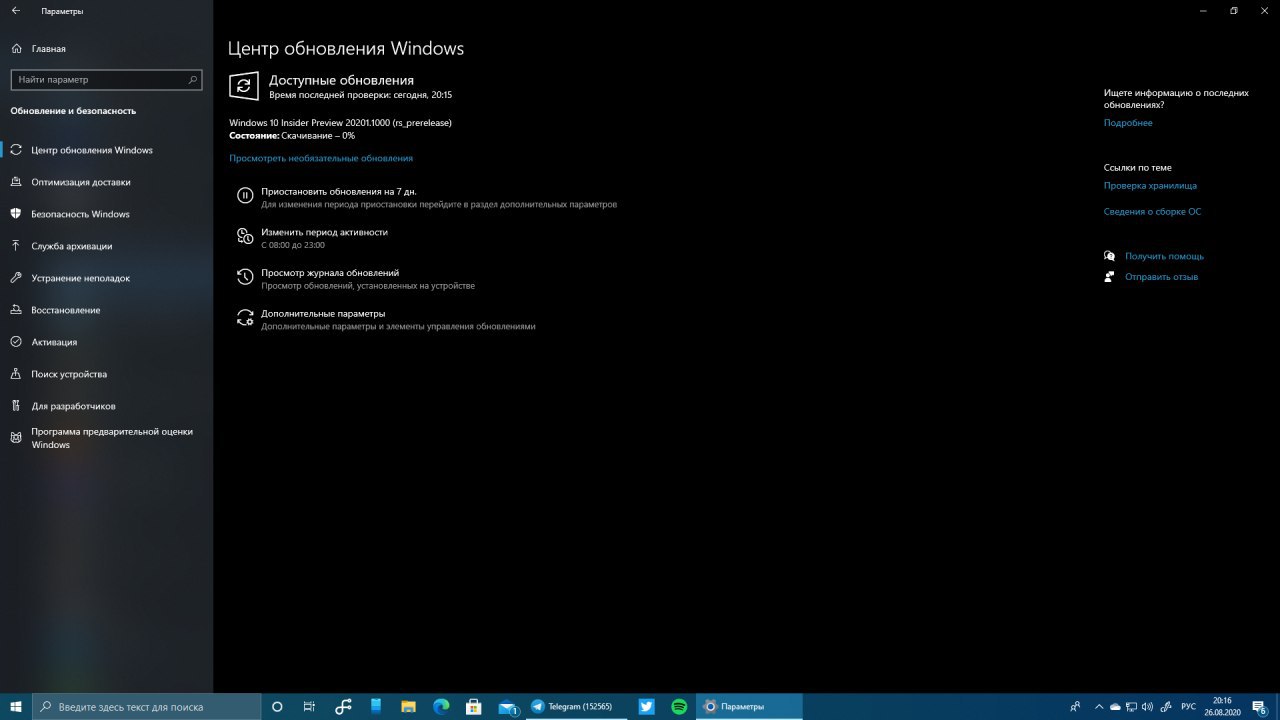
Task: Switch to the Telegram taskbar window
Action: coord(577,706)
